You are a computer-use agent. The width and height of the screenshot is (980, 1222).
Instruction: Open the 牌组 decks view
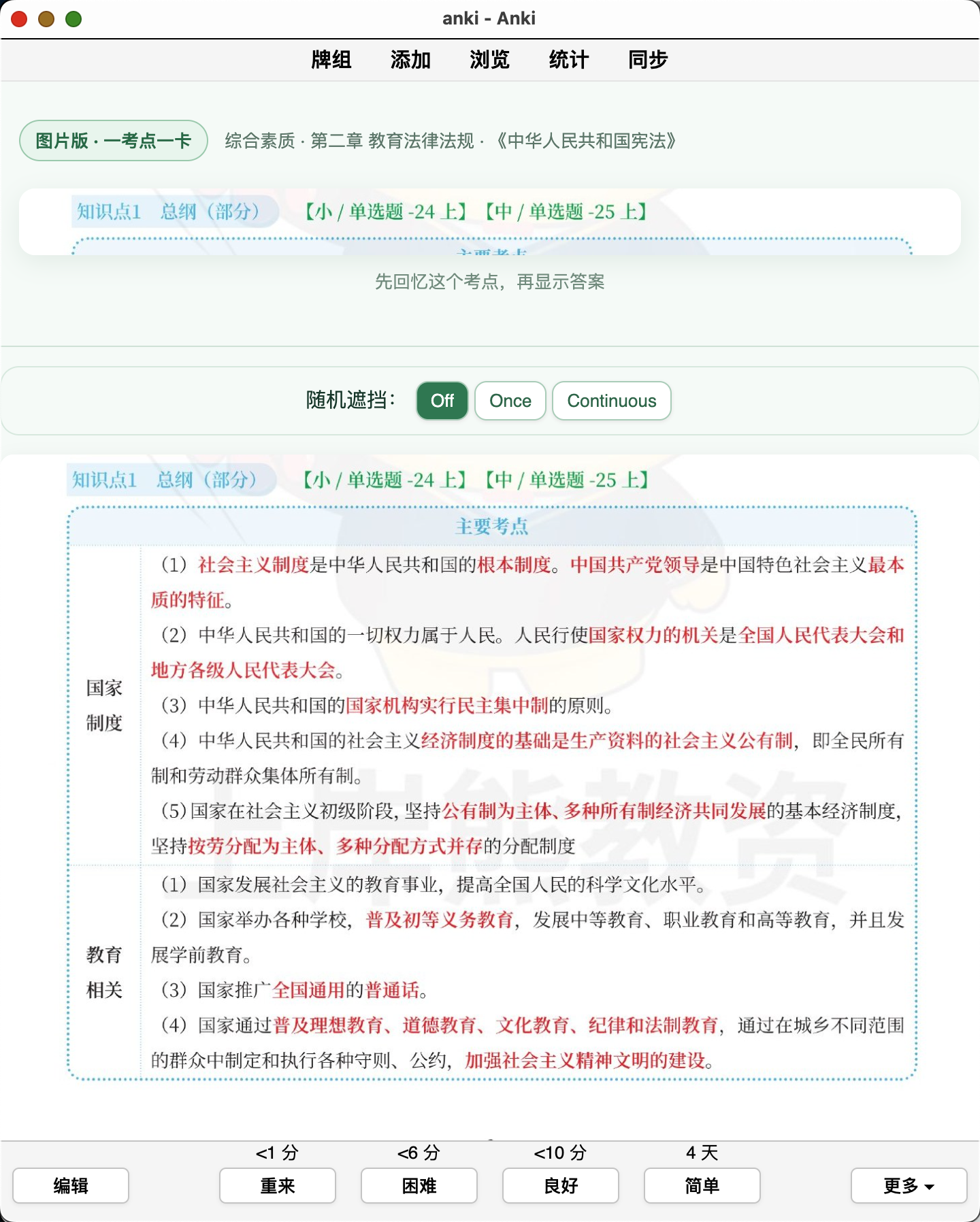[331, 60]
